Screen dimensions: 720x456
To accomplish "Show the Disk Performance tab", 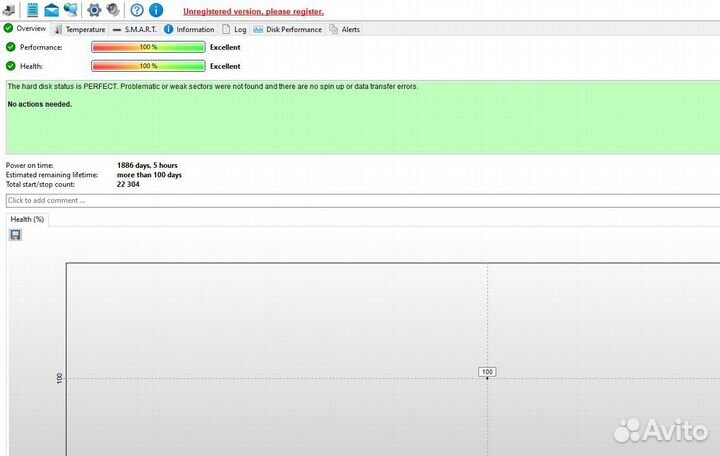I will [x=288, y=29].
